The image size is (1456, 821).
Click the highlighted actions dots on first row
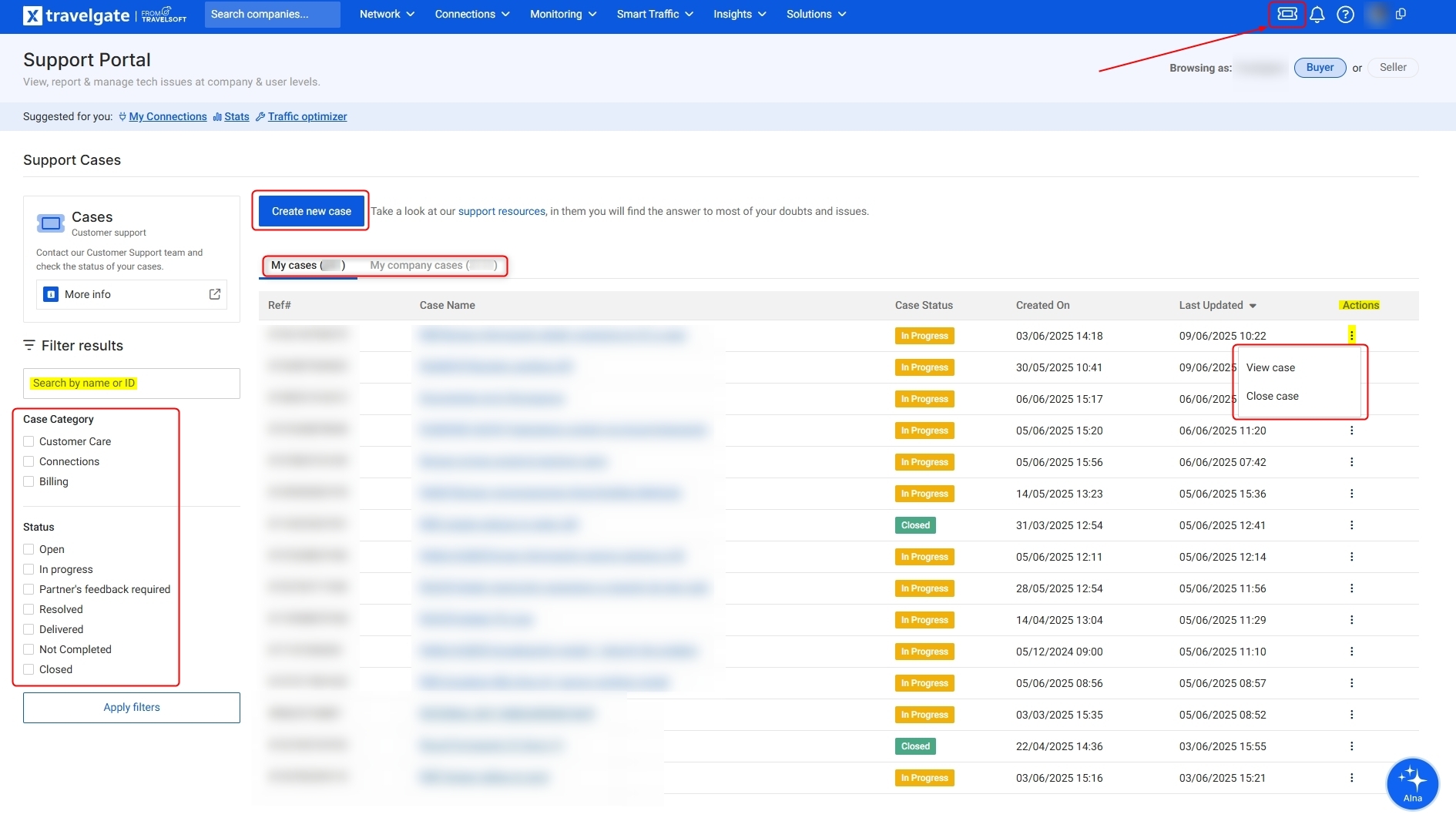(x=1351, y=335)
